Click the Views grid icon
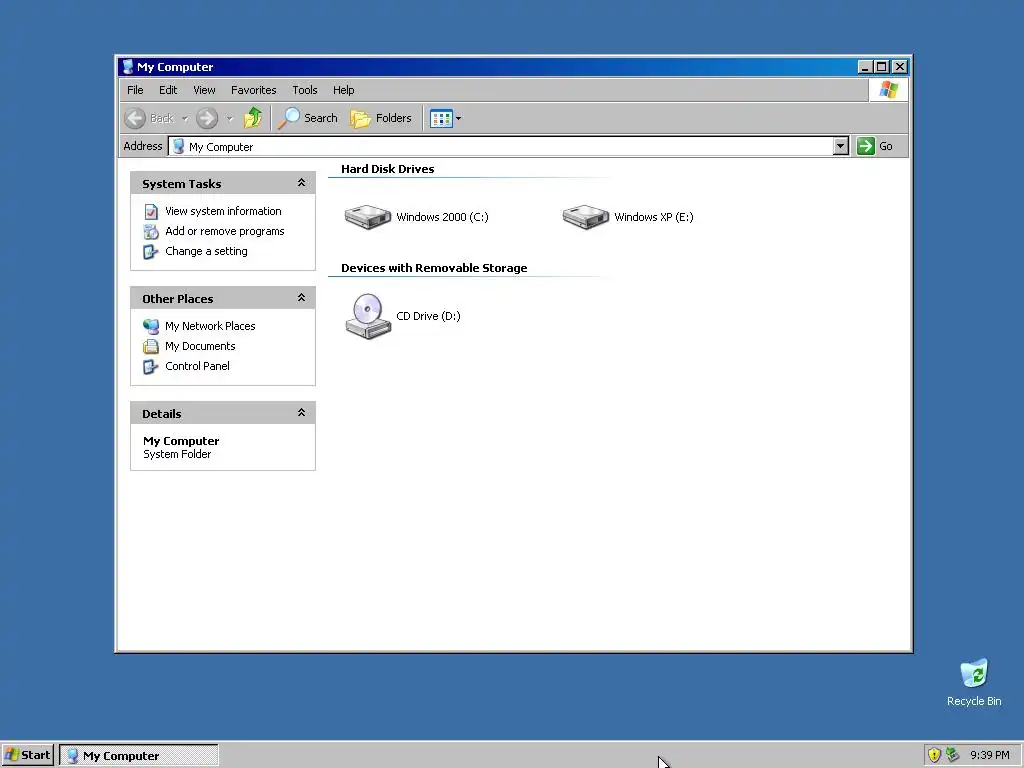This screenshot has height=768, width=1024. (441, 119)
